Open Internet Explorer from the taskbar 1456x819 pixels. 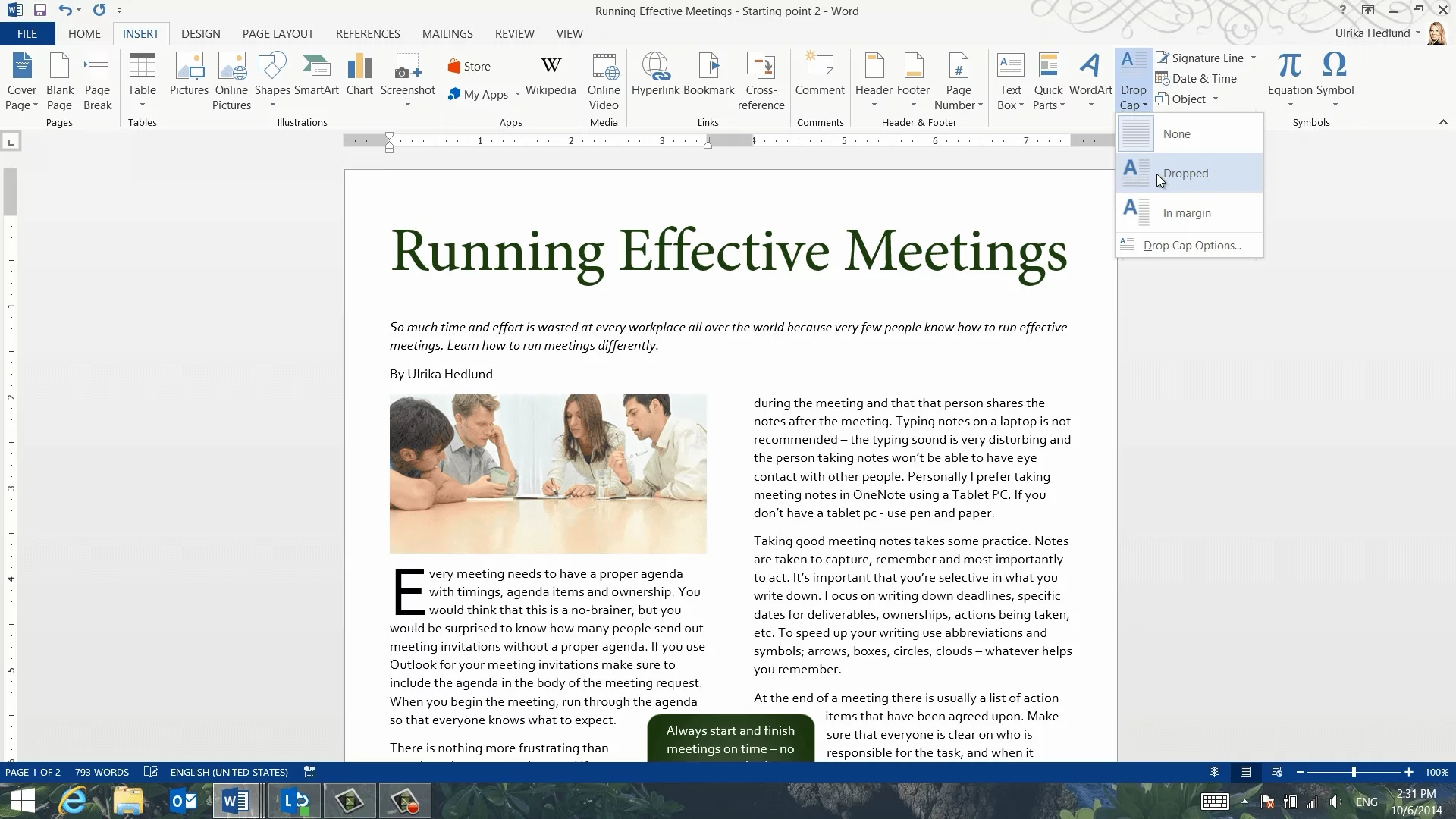74,801
